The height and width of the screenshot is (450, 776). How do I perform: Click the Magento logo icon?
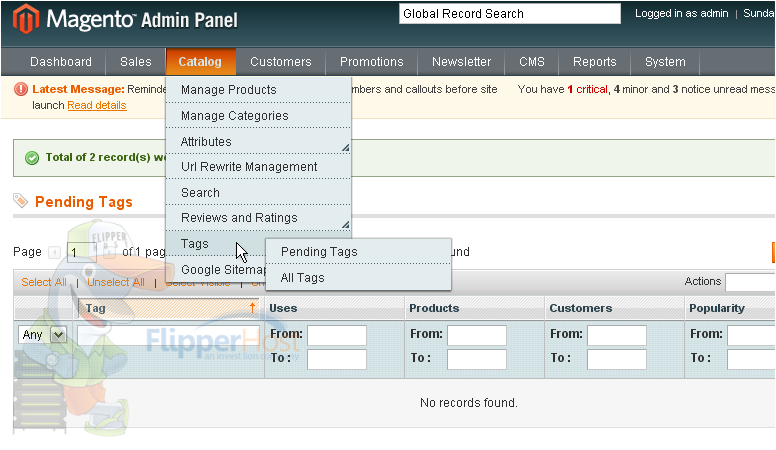point(26,19)
